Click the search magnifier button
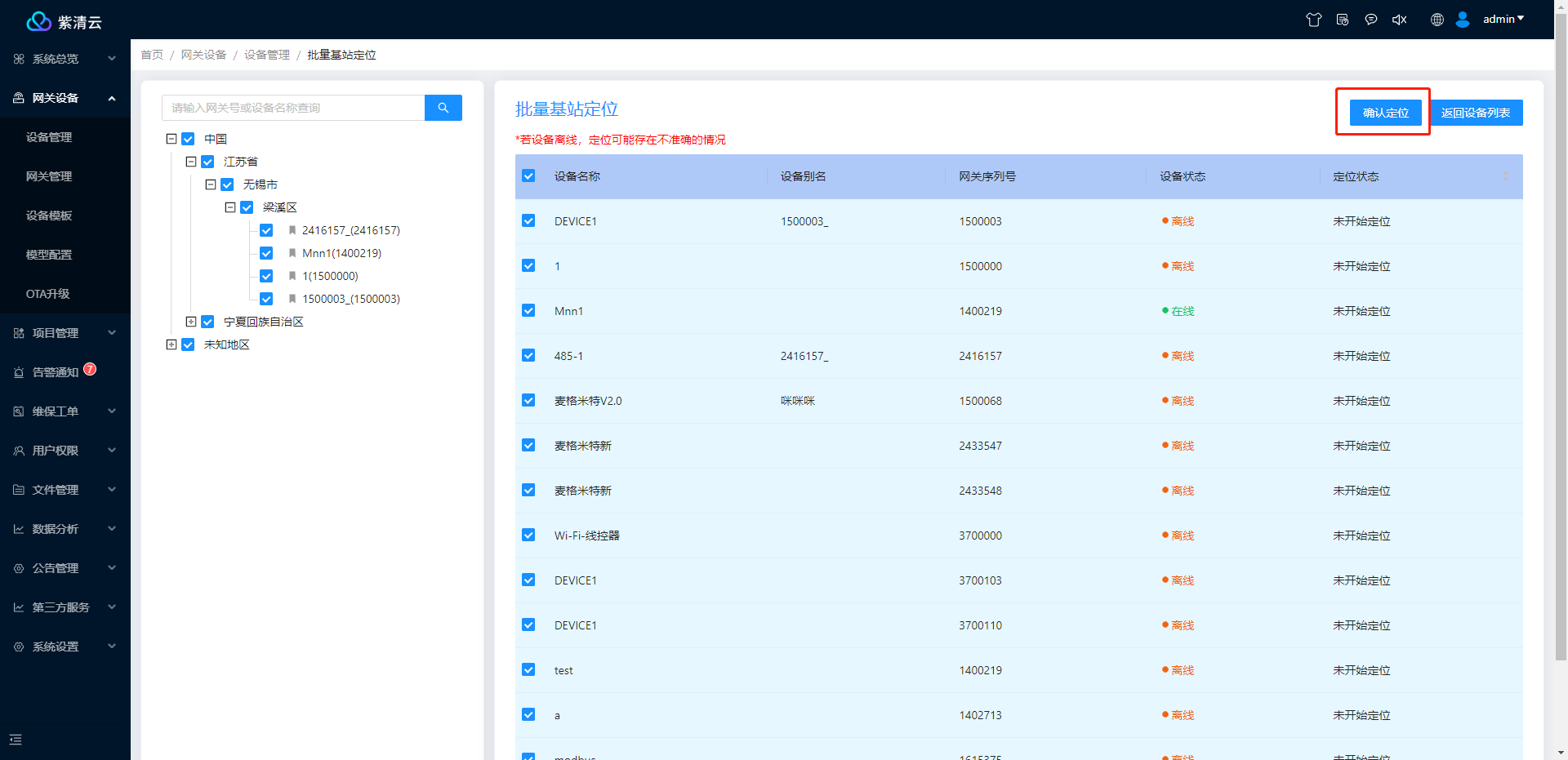The image size is (1568, 760). pyautogui.click(x=443, y=108)
